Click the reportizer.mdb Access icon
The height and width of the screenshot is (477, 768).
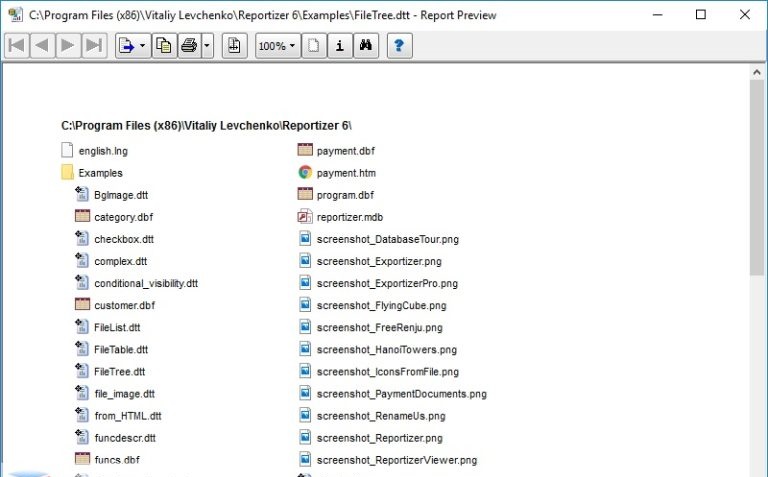tap(305, 216)
